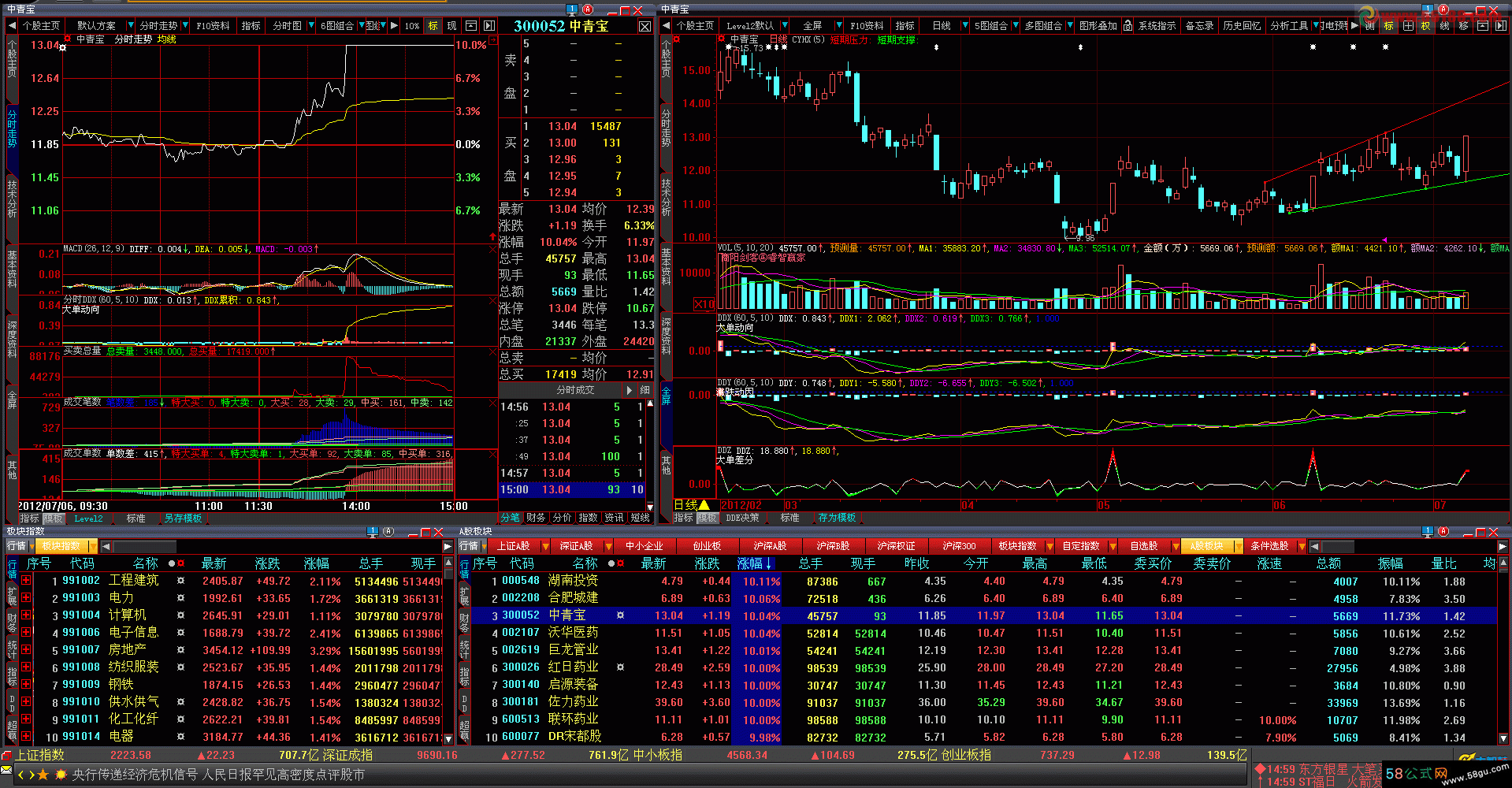1512x788 pixels.
Task: Open the 日线 period dropdown arrow
Action: click(966, 25)
